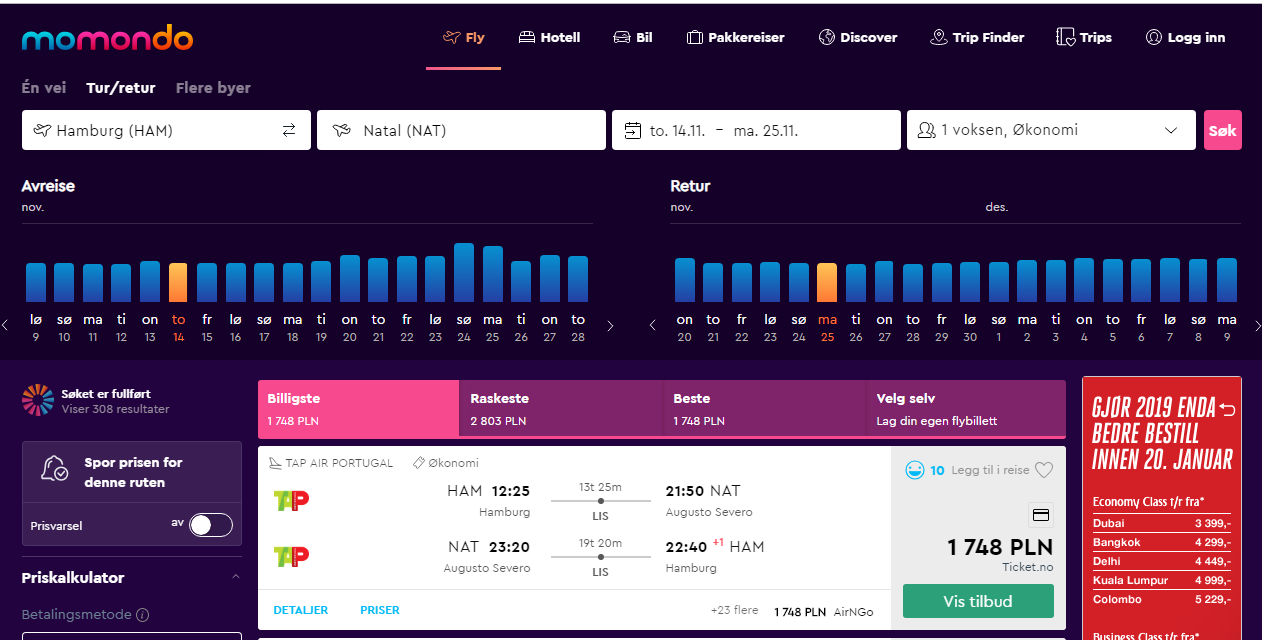
Task: Open the momondo logo homepage
Action: click(x=107, y=39)
